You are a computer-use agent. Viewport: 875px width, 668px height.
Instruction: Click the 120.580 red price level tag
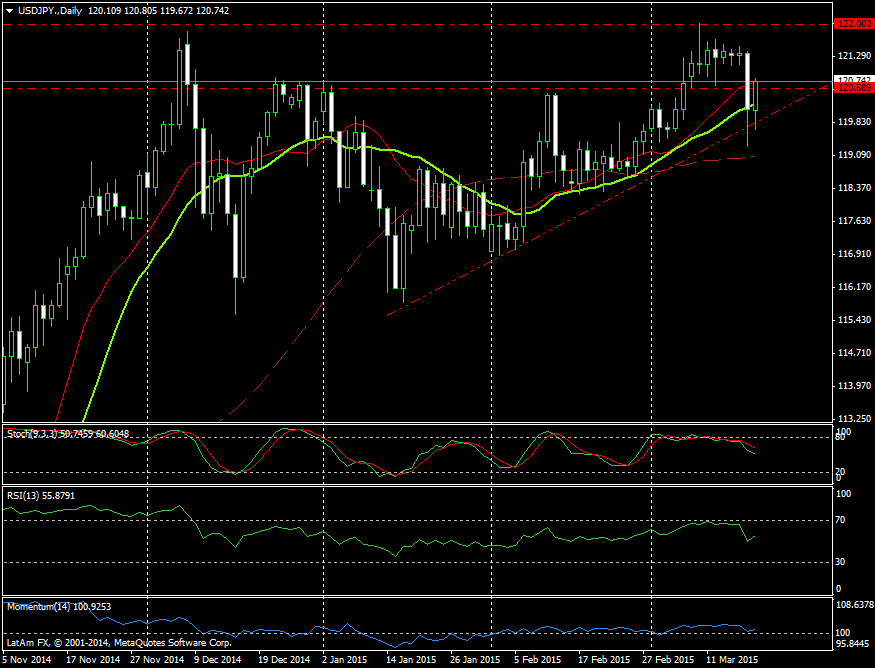(x=851, y=89)
